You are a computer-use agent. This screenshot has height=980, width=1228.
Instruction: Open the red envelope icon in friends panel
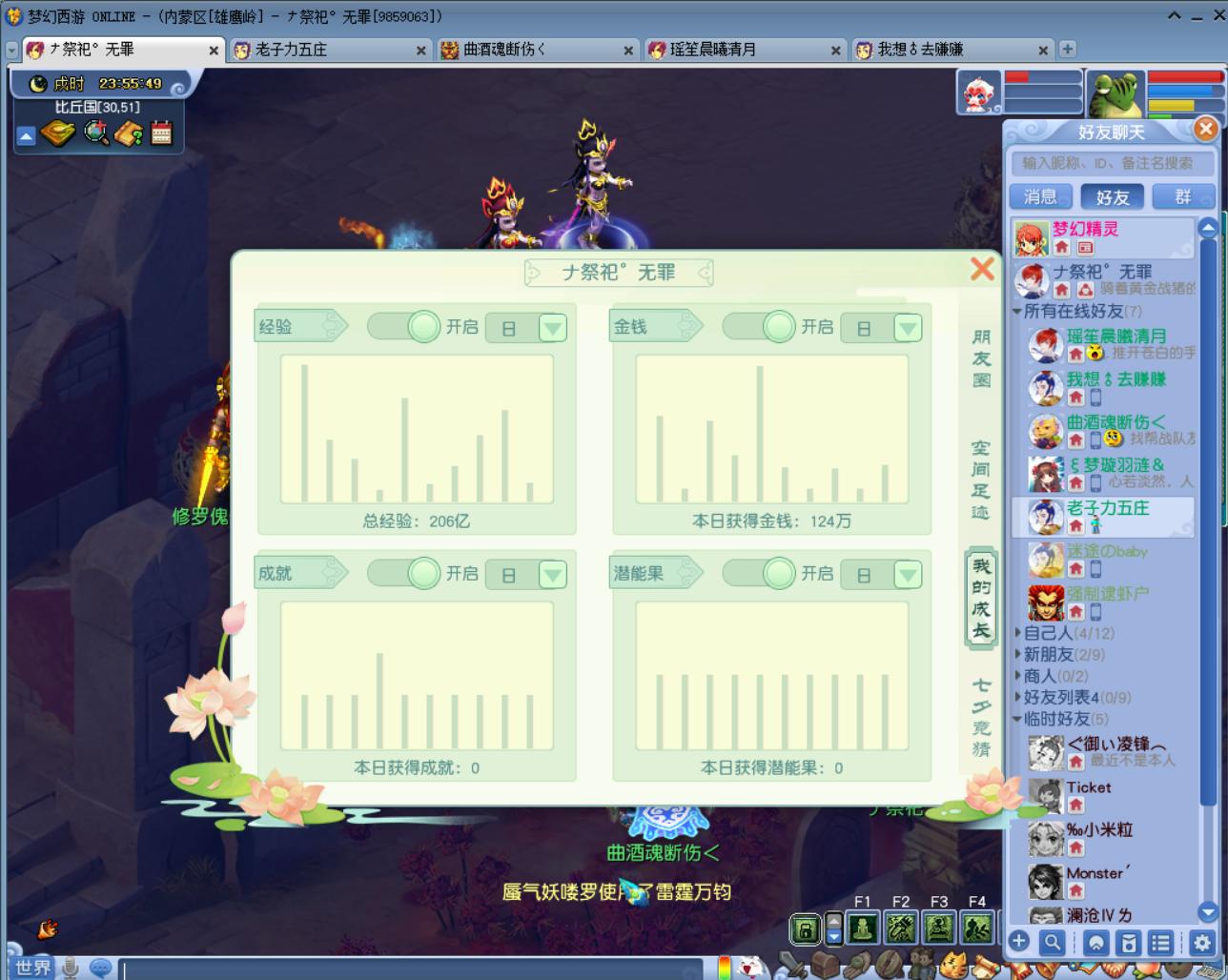[x=1129, y=943]
